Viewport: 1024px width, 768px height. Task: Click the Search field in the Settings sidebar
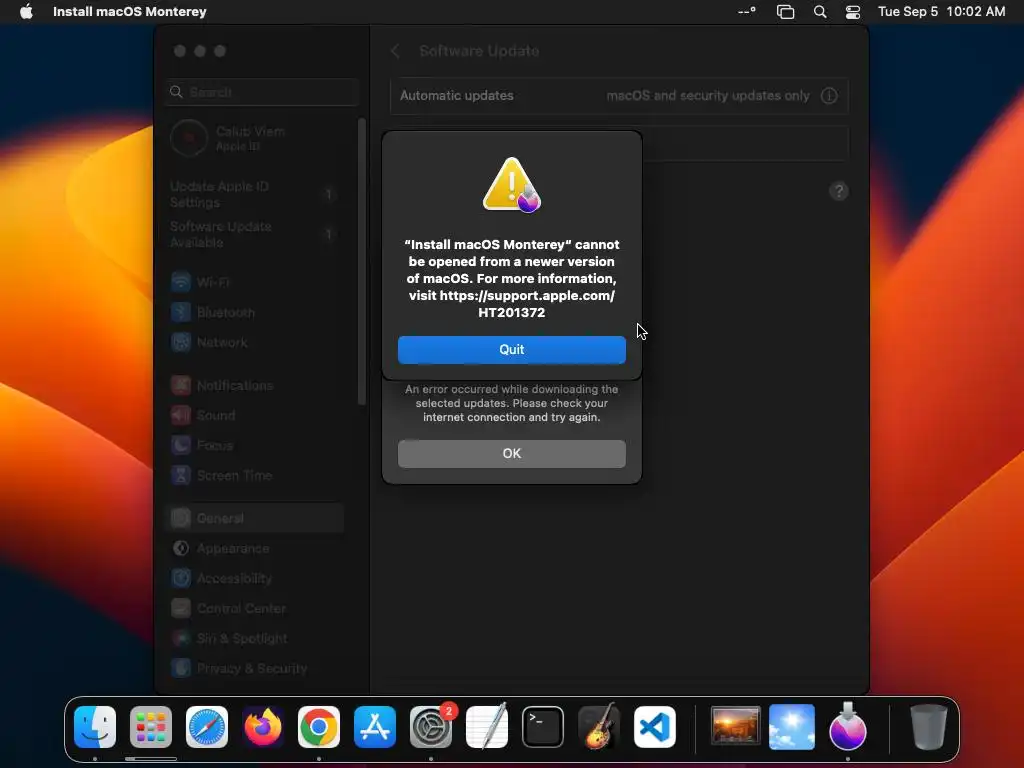click(263, 92)
